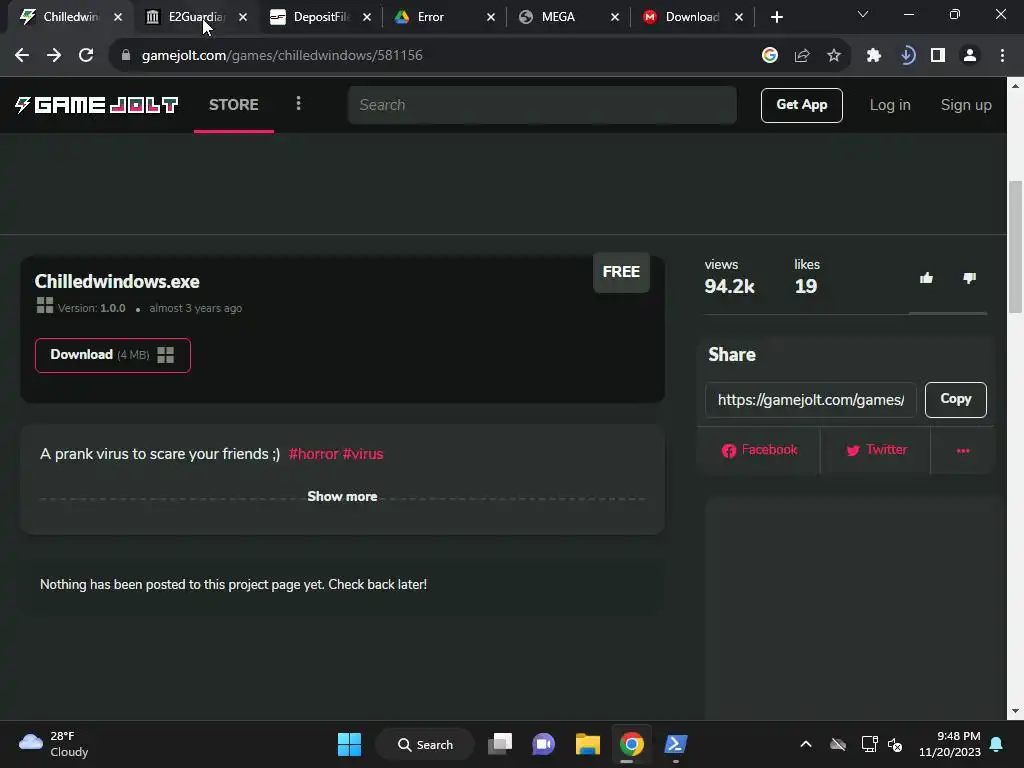Reload the Game Jolt page

pos(86,56)
